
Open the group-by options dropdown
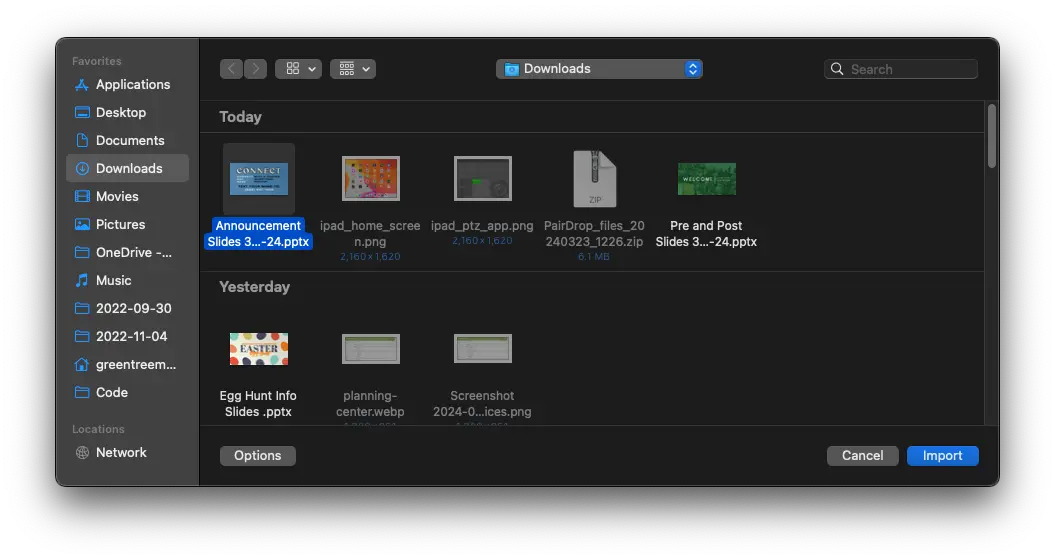[353, 69]
